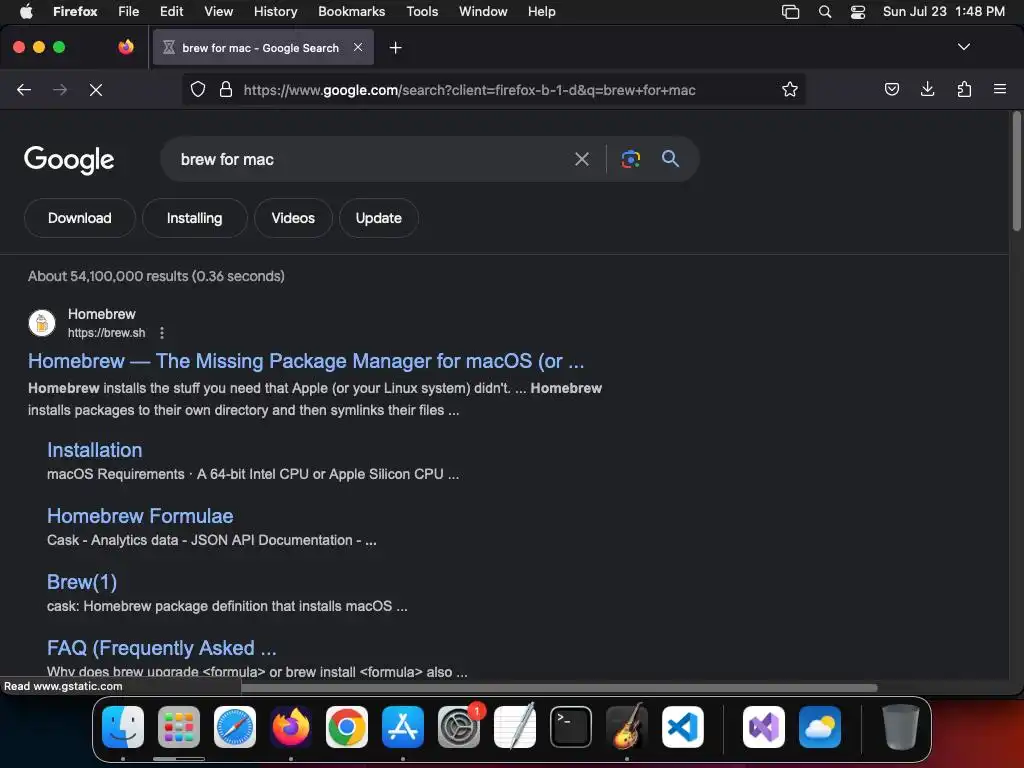Open tracking protection shield icon

(198, 89)
